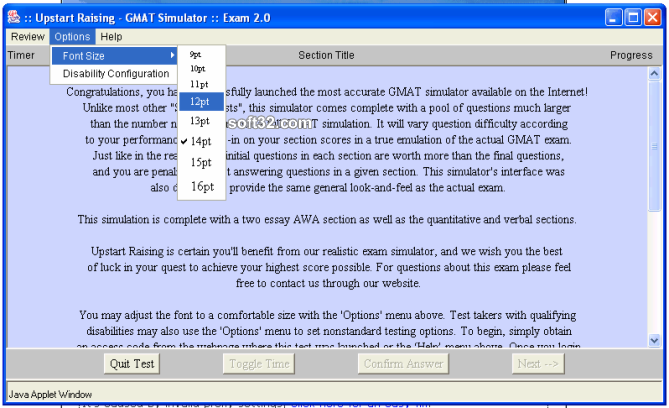Image resolution: width=669 pixels, height=408 pixels.
Task: Open the Help menu
Action: point(111,37)
